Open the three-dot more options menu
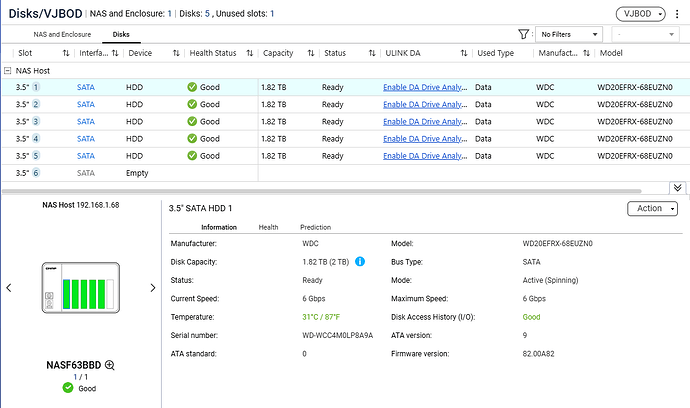This screenshot has height=408, width=690. (677, 14)
